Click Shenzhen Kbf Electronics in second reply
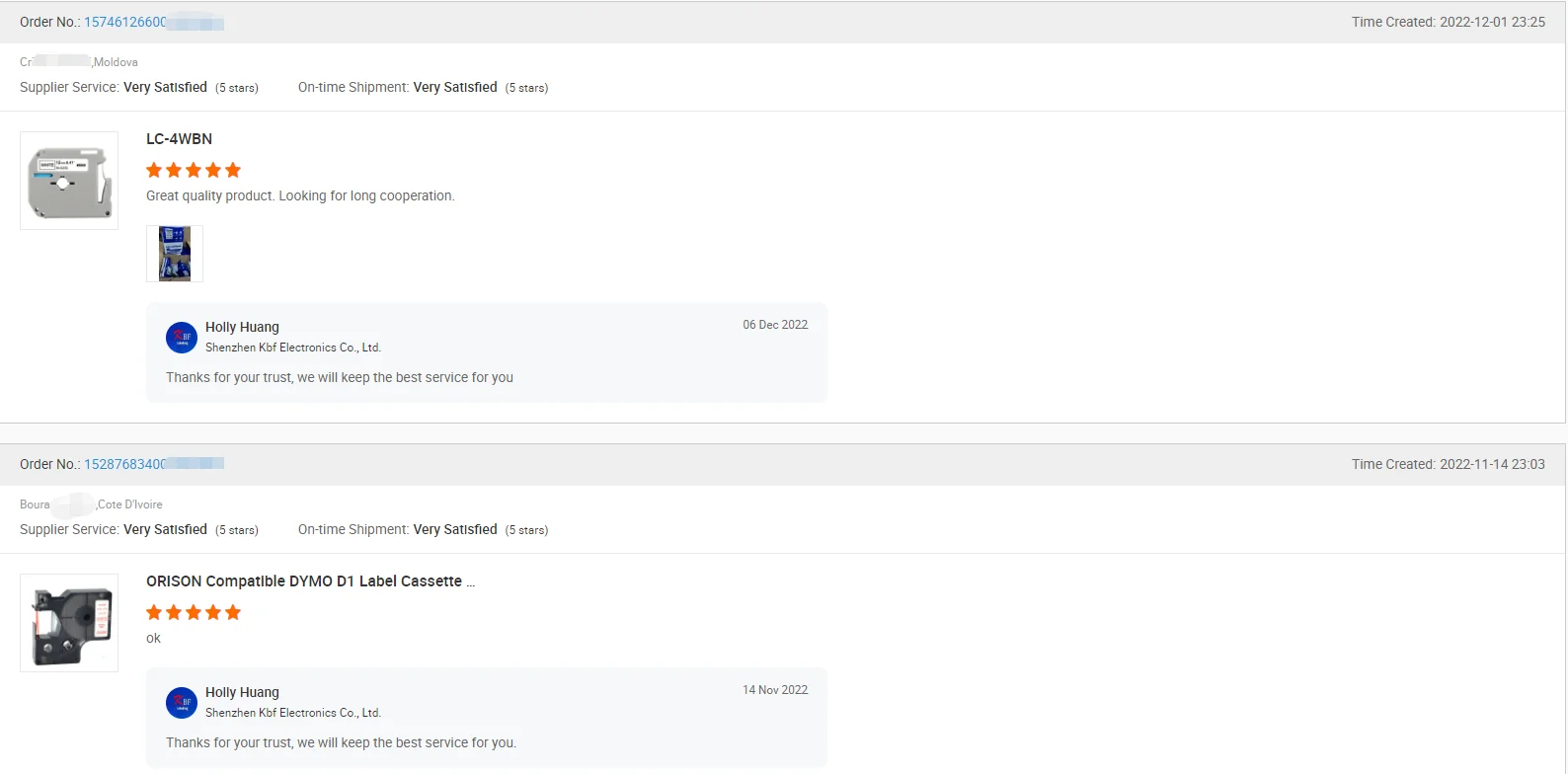1568x774 pixels. coord(292,713)
